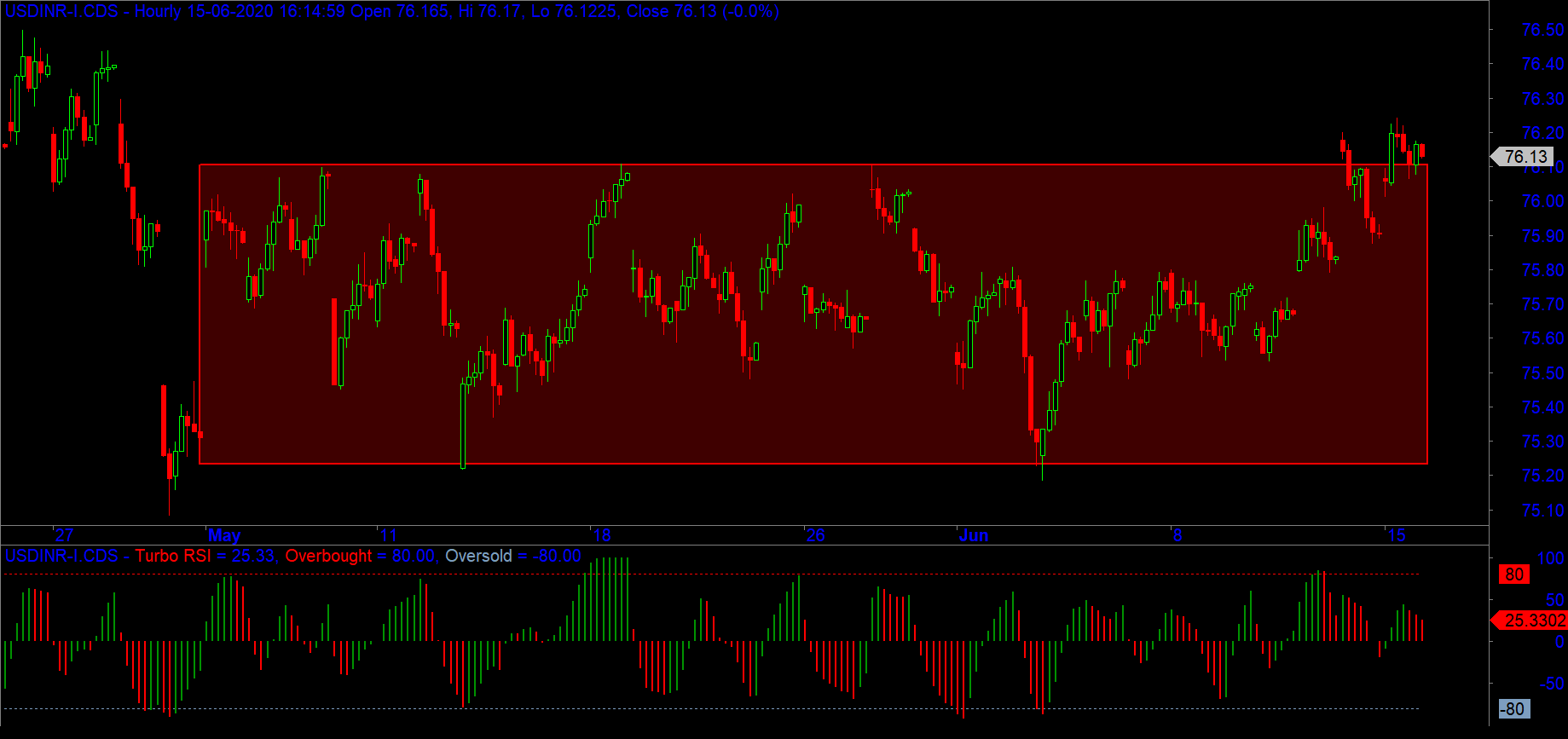Click the 76.13 last price marker

1525,157
